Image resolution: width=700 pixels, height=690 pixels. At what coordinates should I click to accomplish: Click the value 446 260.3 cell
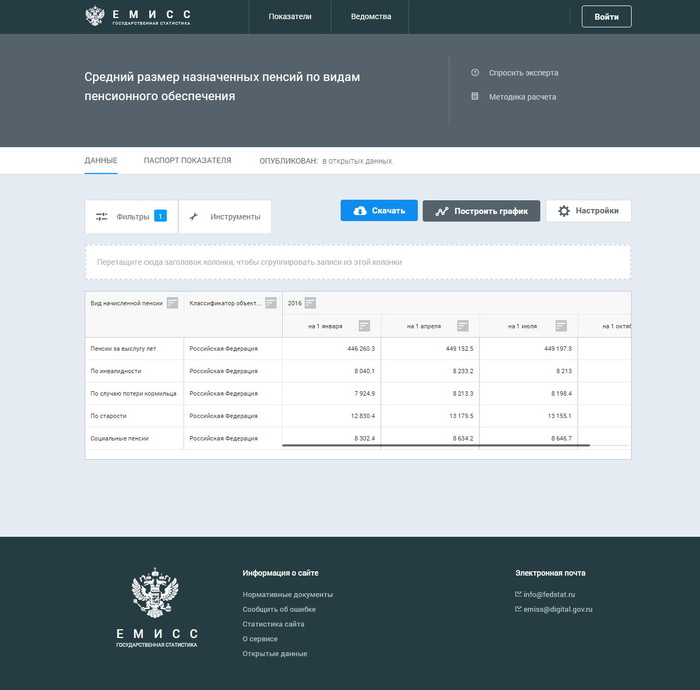(x=331, y=349)
